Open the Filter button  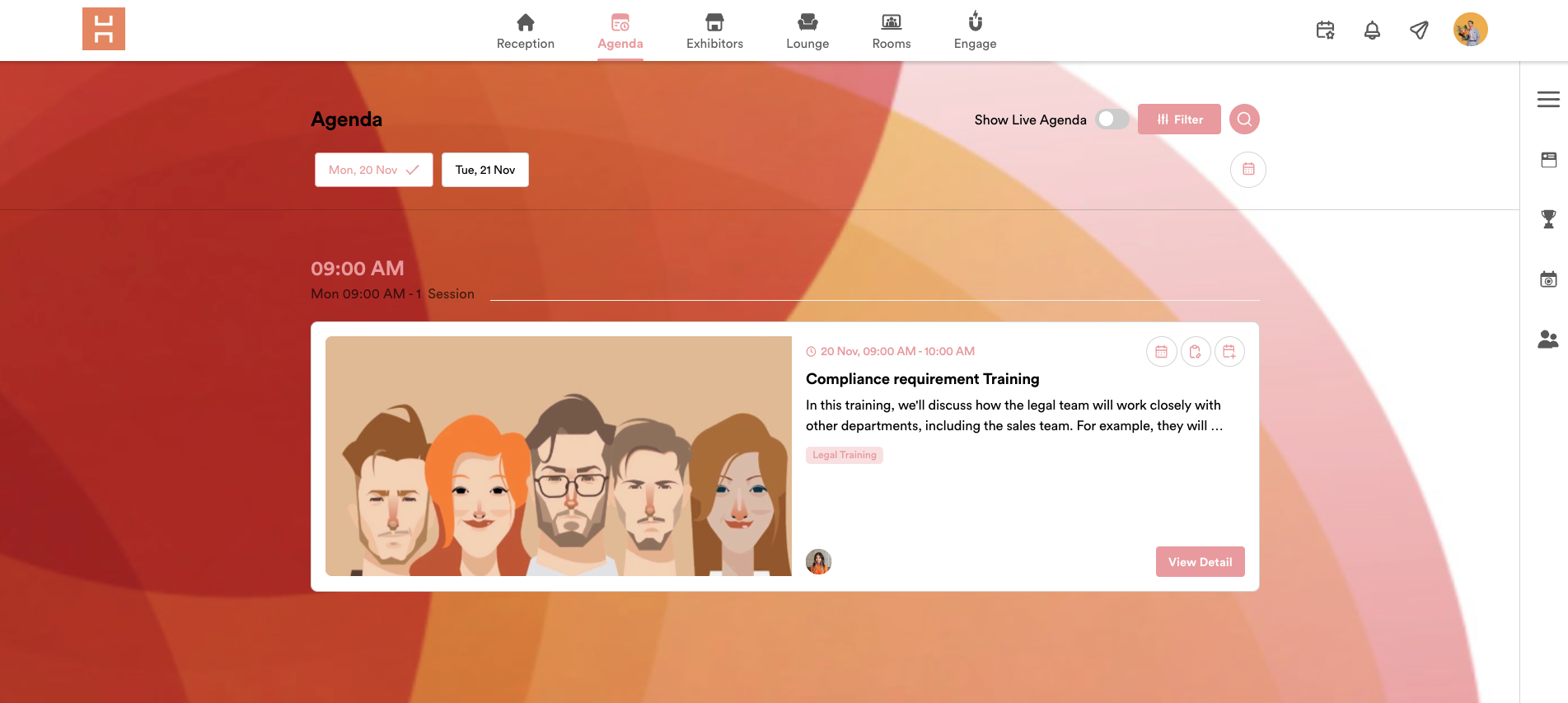(1179, 120)
